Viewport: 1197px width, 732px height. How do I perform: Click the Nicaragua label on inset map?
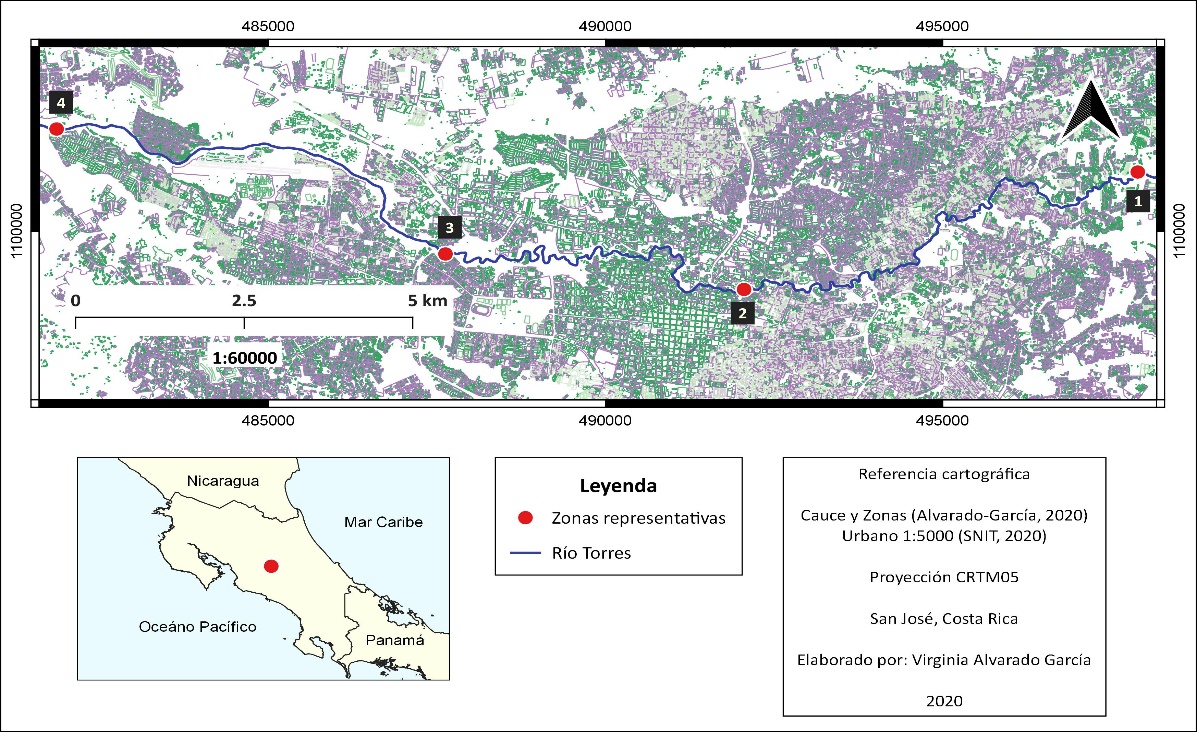pos(222,481)
